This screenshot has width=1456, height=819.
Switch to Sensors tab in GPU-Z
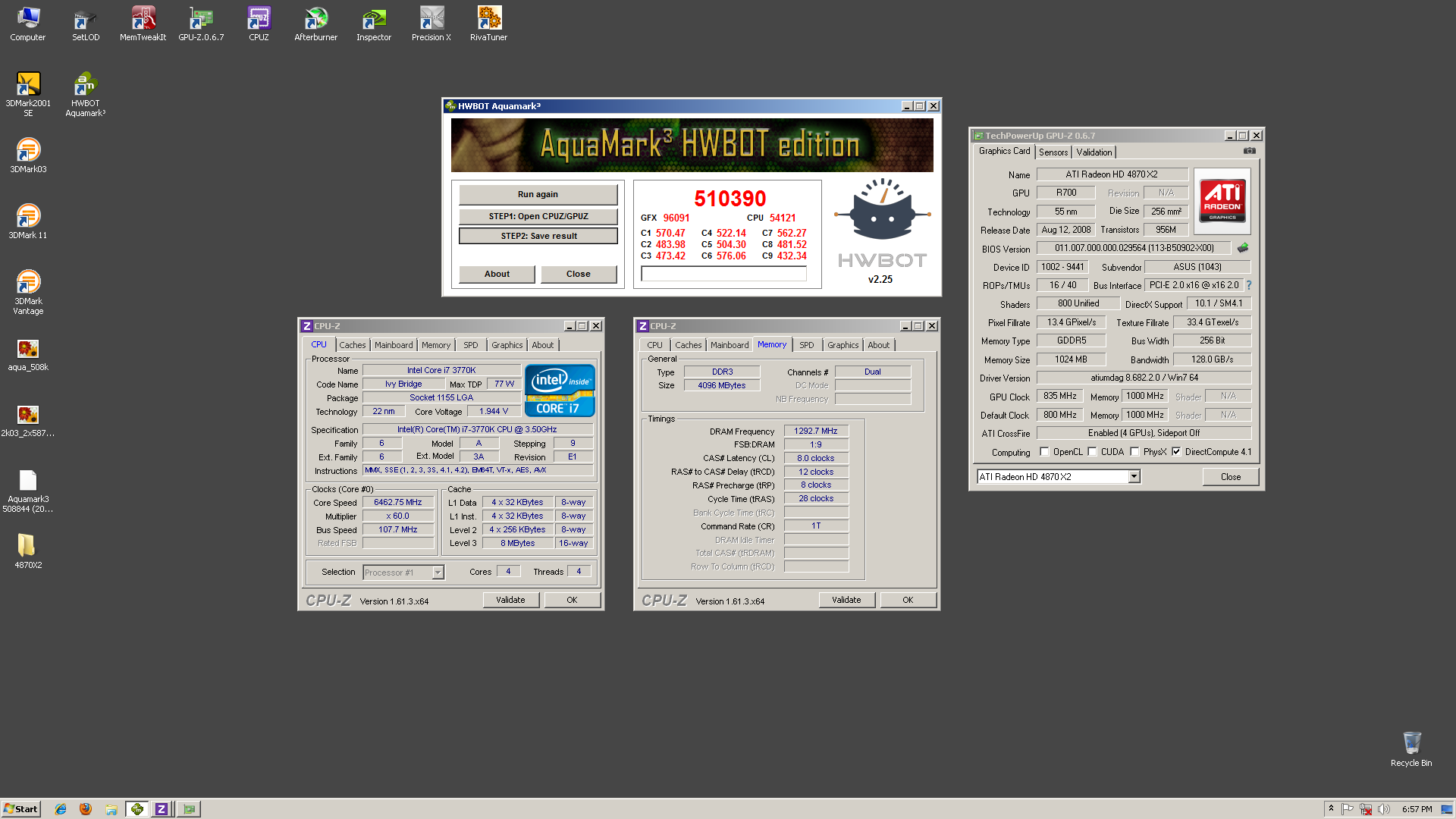click(x=1053, y=152)
